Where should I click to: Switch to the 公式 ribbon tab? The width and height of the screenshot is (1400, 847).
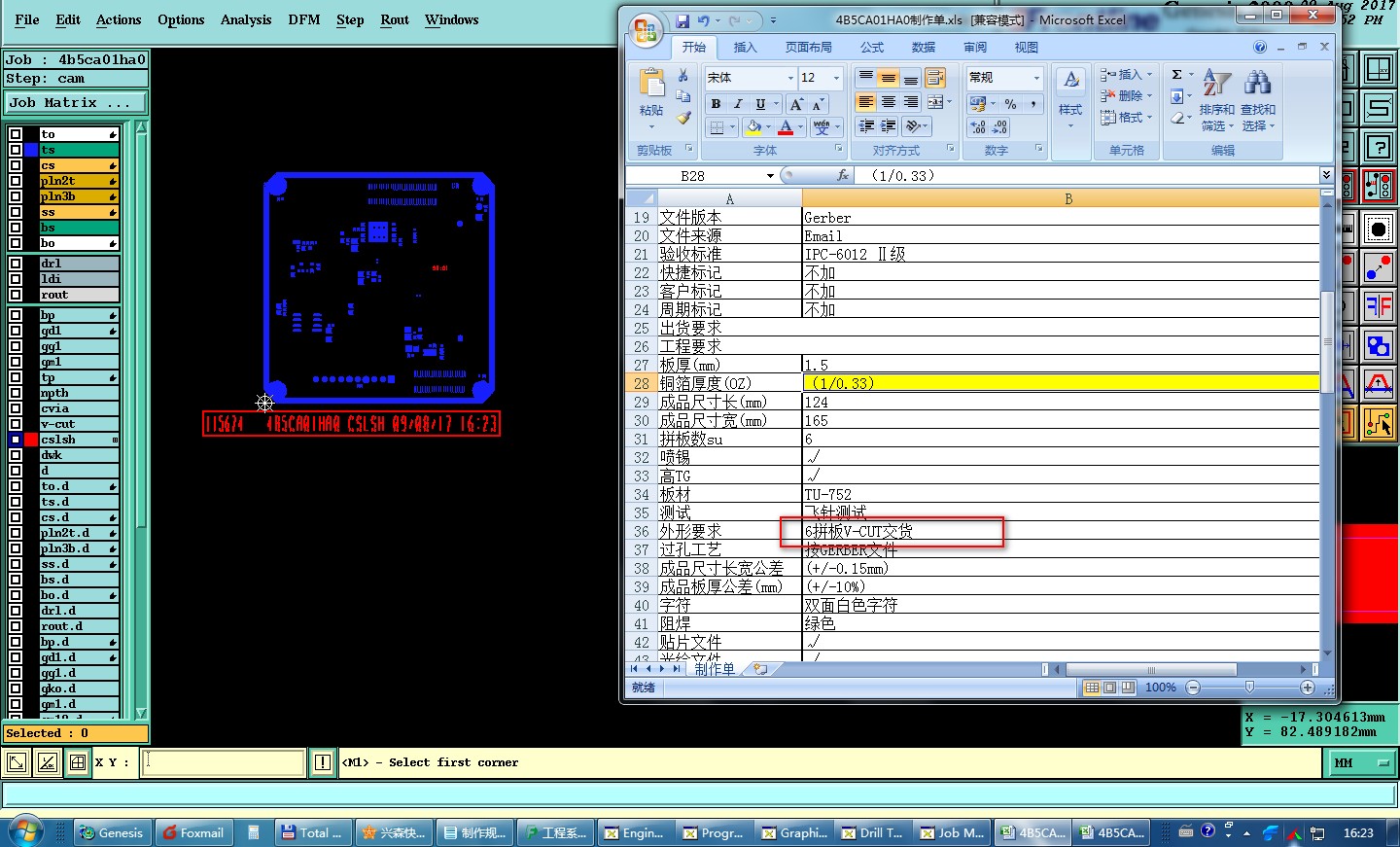(x=872, y=47)
